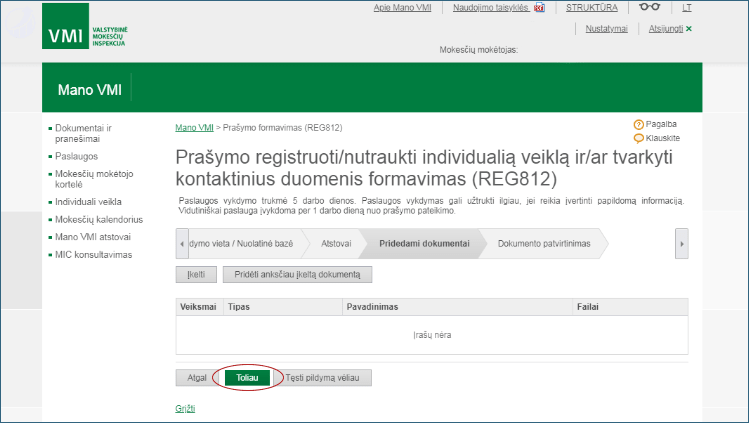Click Tęsti pildymą vėliau button
The width and height of the screenshot is (749, 423).
coord(323,378)
